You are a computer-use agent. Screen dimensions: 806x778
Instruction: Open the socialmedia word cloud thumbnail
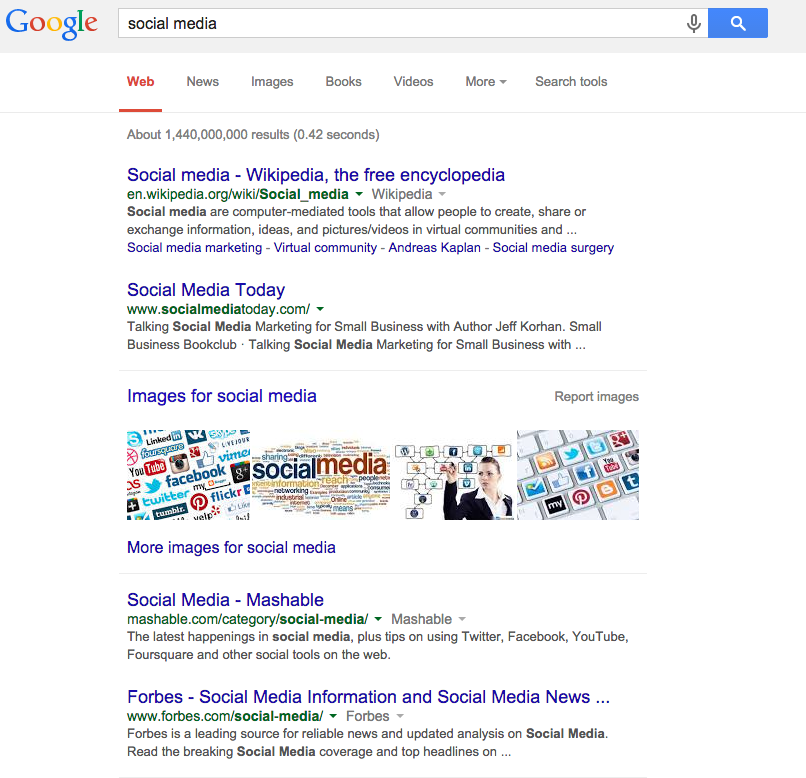tap(321, 475)
